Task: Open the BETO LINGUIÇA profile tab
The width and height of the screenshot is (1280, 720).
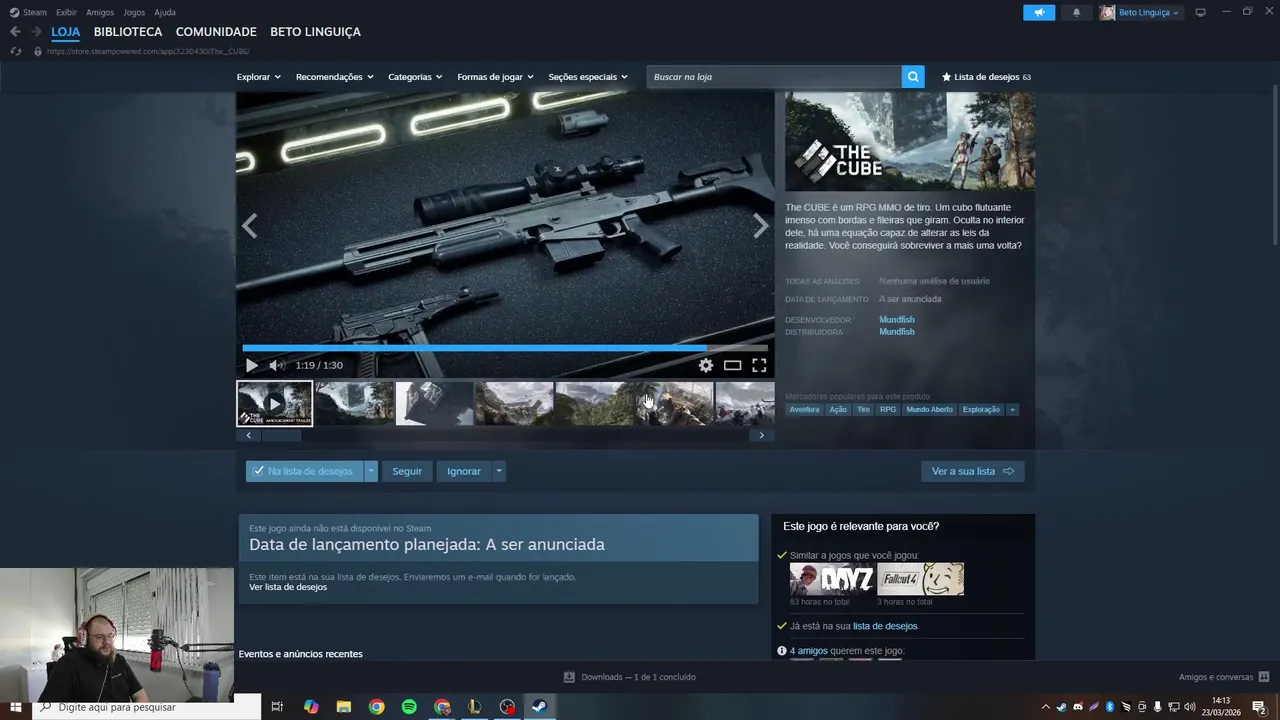Action: [x=315, y=32]
